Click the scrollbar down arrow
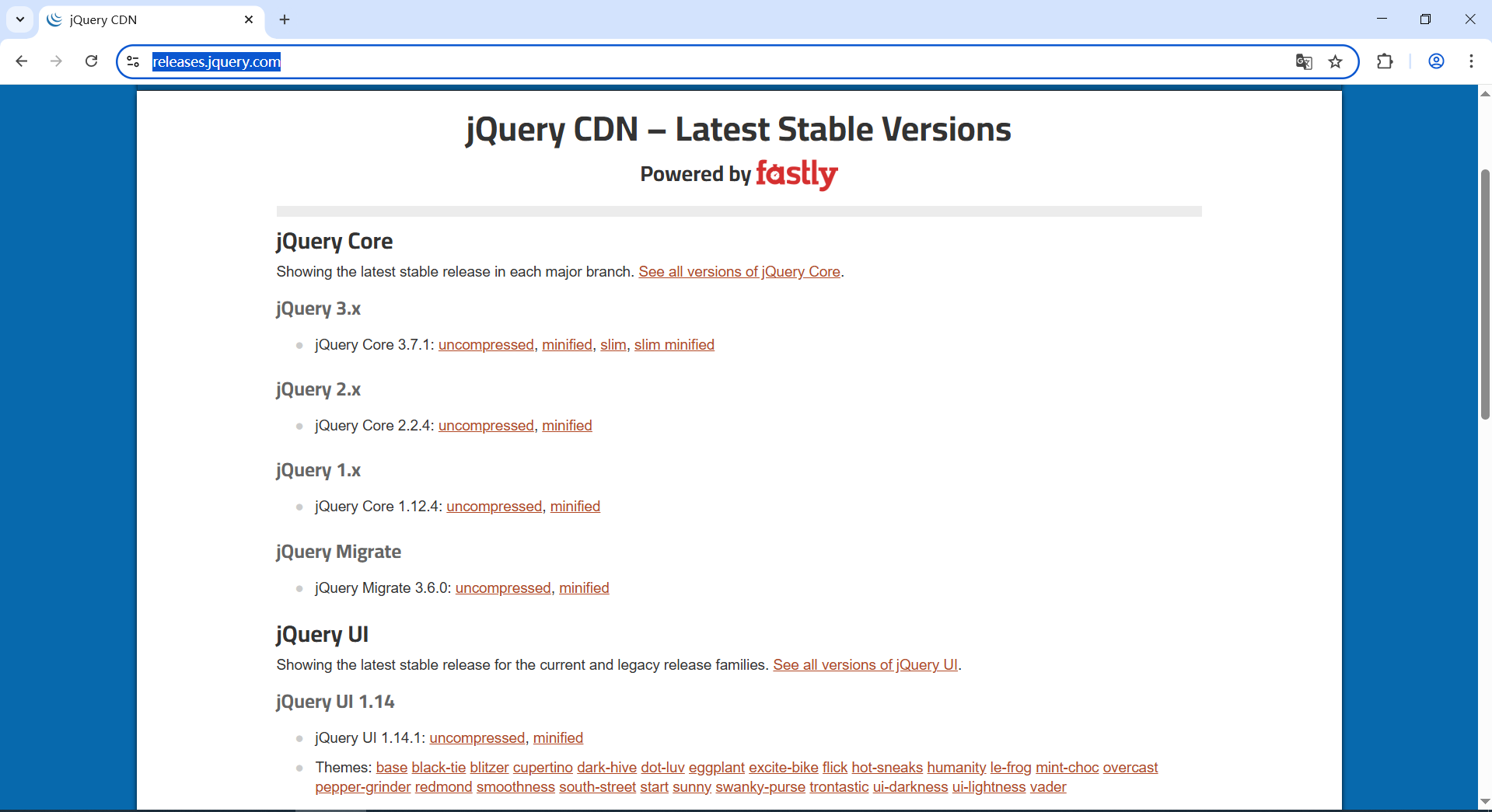Image resolution: width=1492 pixels, height=812 pixels. 1485,801
